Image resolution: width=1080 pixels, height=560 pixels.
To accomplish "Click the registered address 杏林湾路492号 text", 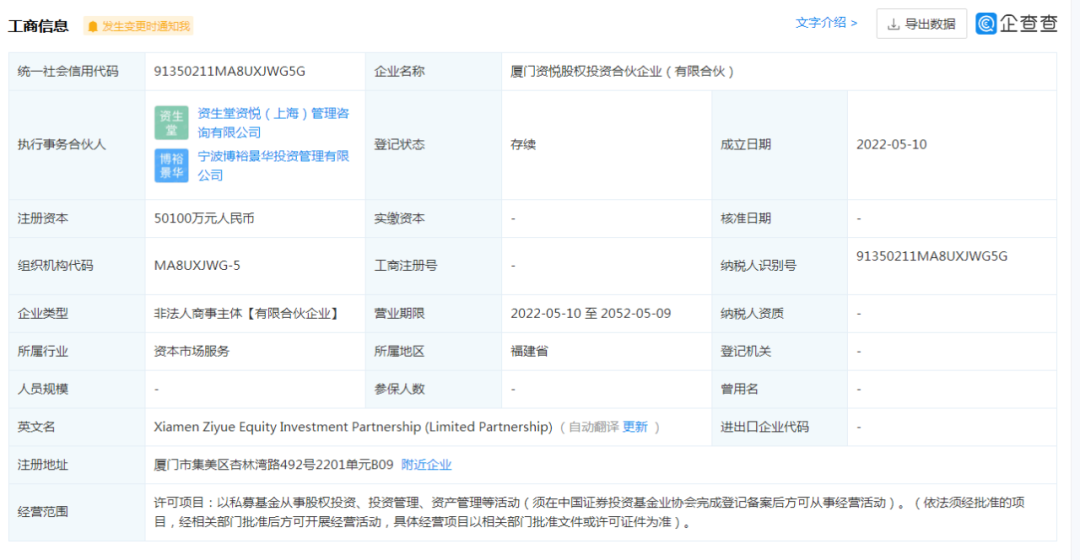I will pyautogui.click(x=272, y=465).
